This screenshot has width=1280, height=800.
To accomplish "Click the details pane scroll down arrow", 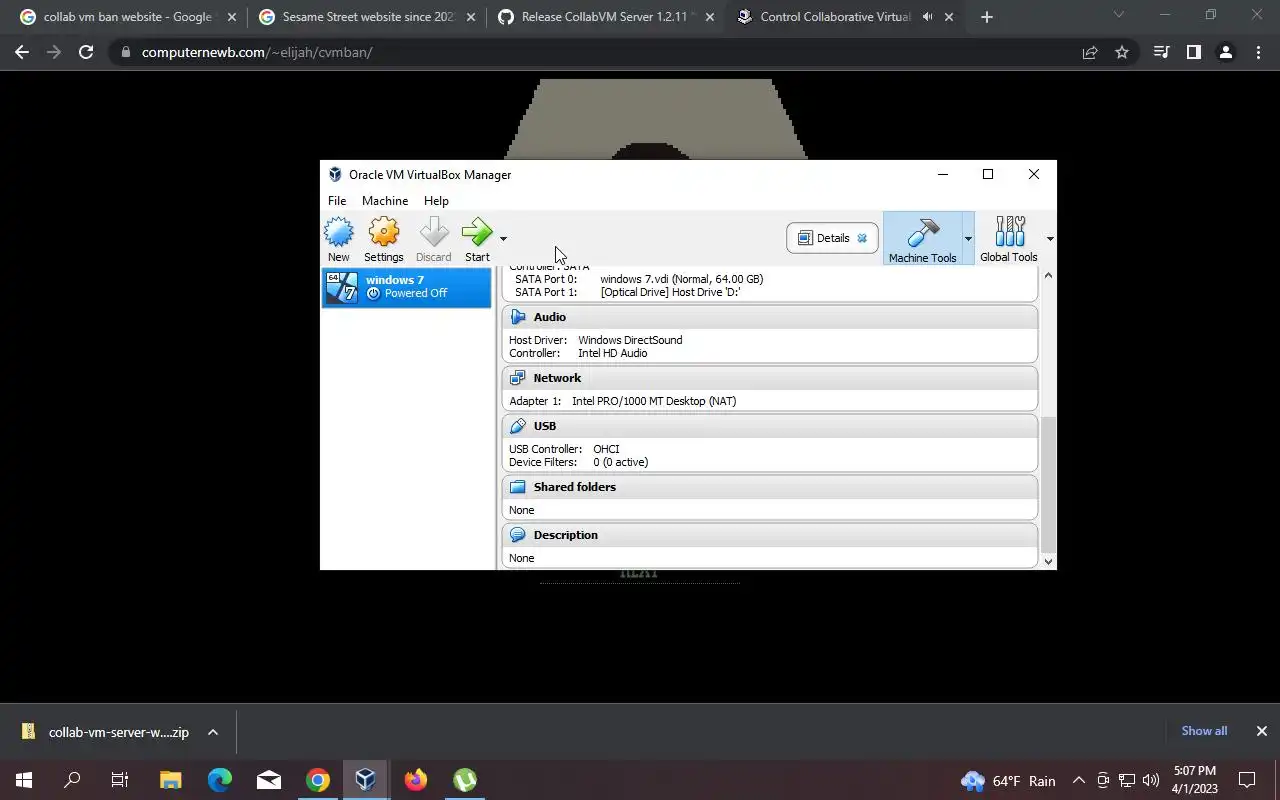I will coord(1048,561).
